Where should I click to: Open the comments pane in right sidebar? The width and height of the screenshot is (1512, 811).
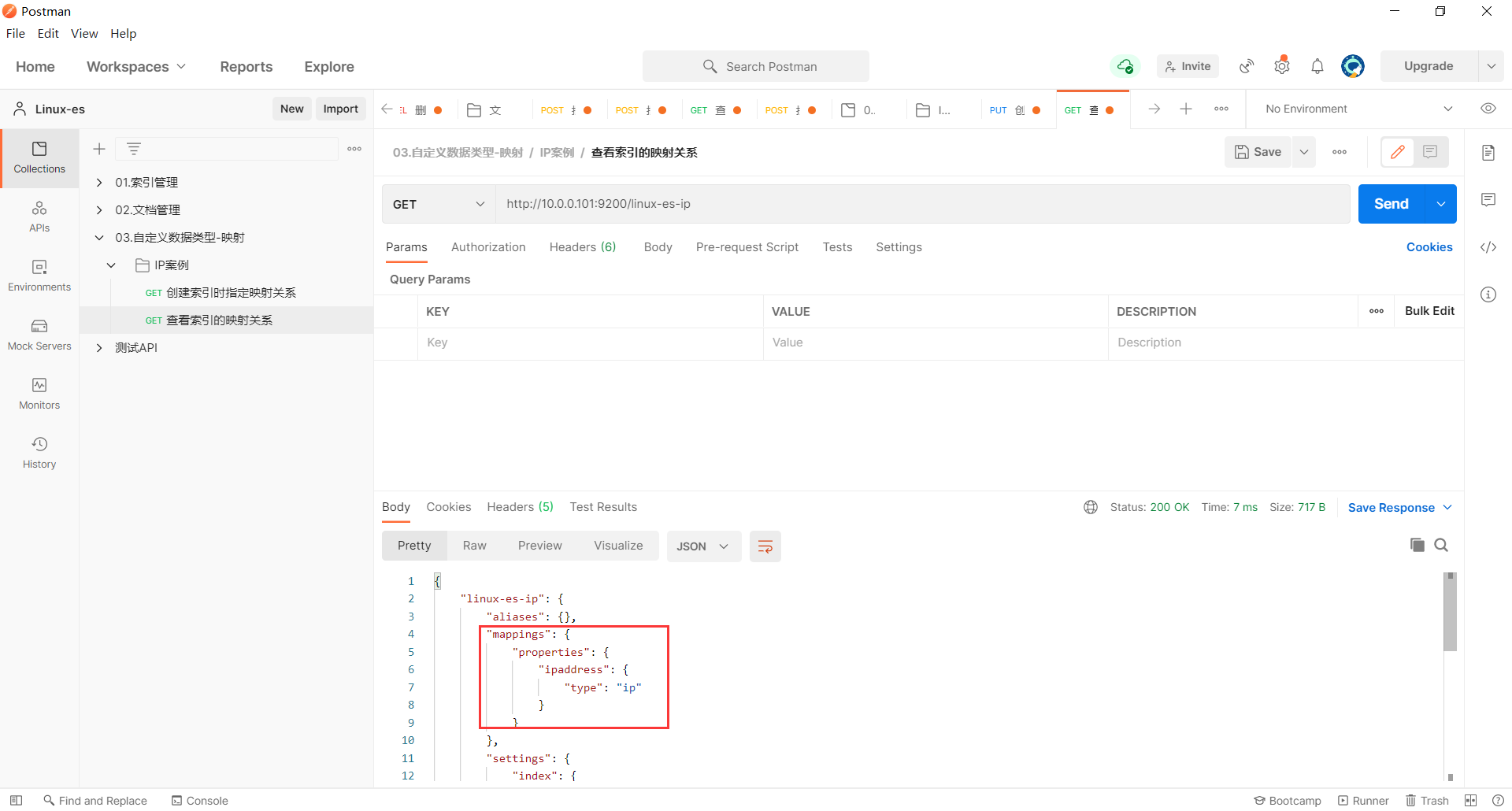[1488, 200]
